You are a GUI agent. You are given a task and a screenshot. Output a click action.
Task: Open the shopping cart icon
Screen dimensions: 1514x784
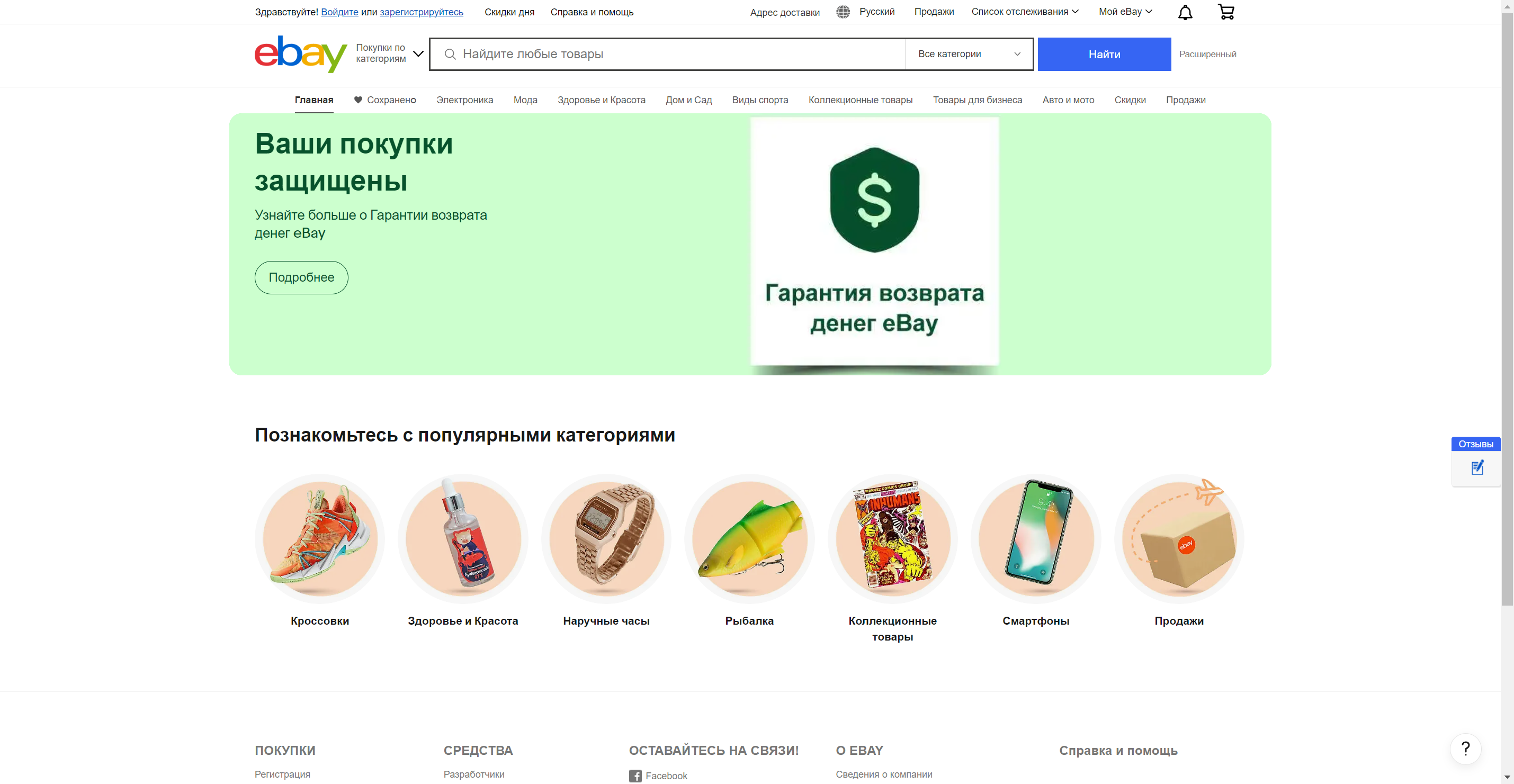1226,12
